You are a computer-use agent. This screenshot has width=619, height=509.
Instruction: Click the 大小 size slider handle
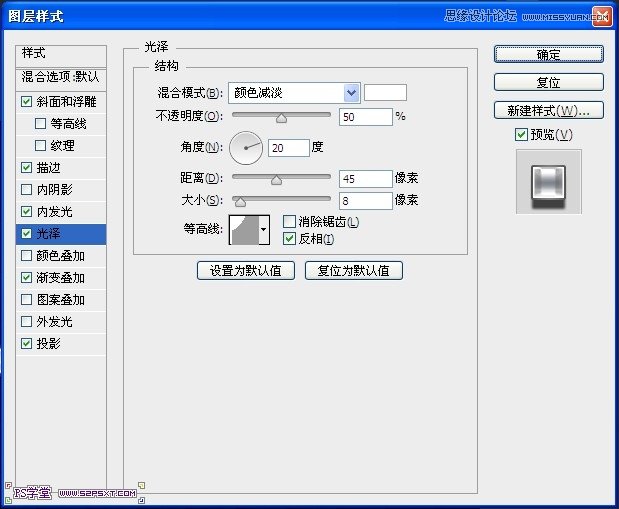pyautogui.click(x=240, y=202)
